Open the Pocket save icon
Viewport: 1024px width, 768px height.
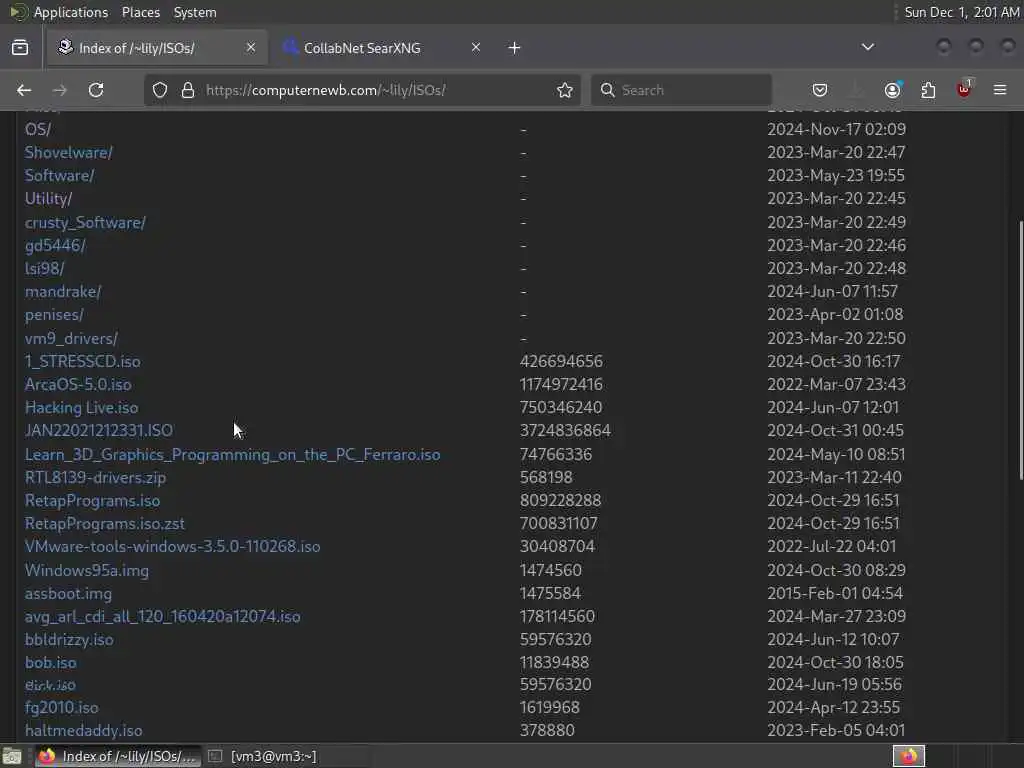click(820, 90)
